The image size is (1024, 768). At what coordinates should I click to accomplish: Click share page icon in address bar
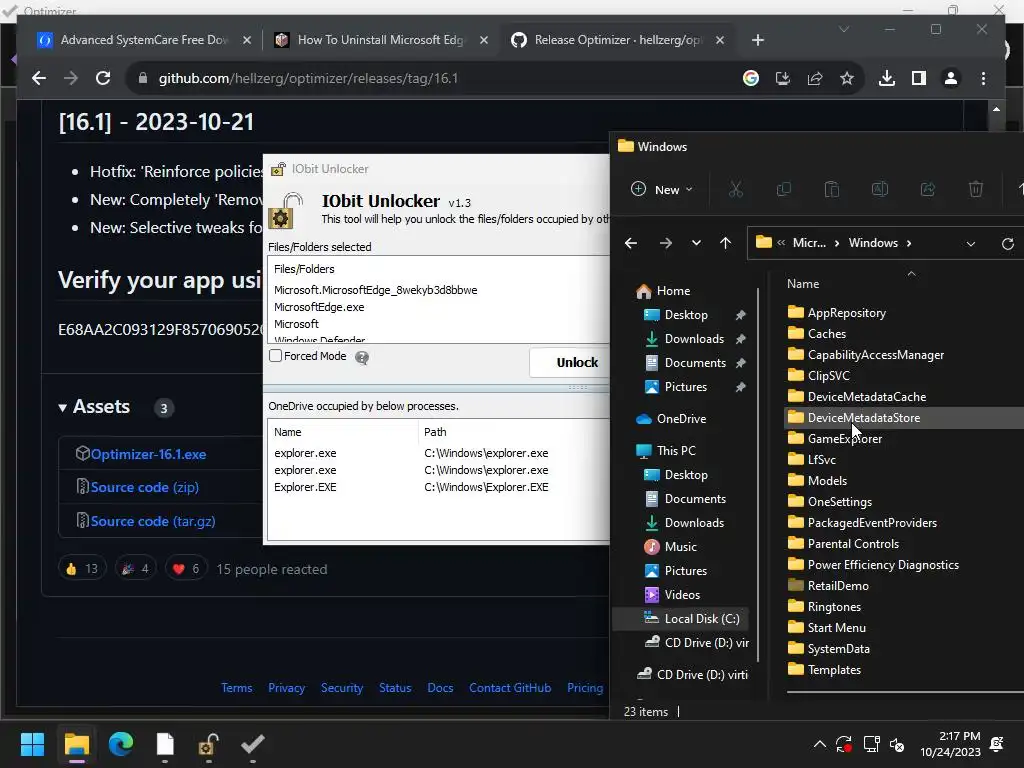point(815,78)
